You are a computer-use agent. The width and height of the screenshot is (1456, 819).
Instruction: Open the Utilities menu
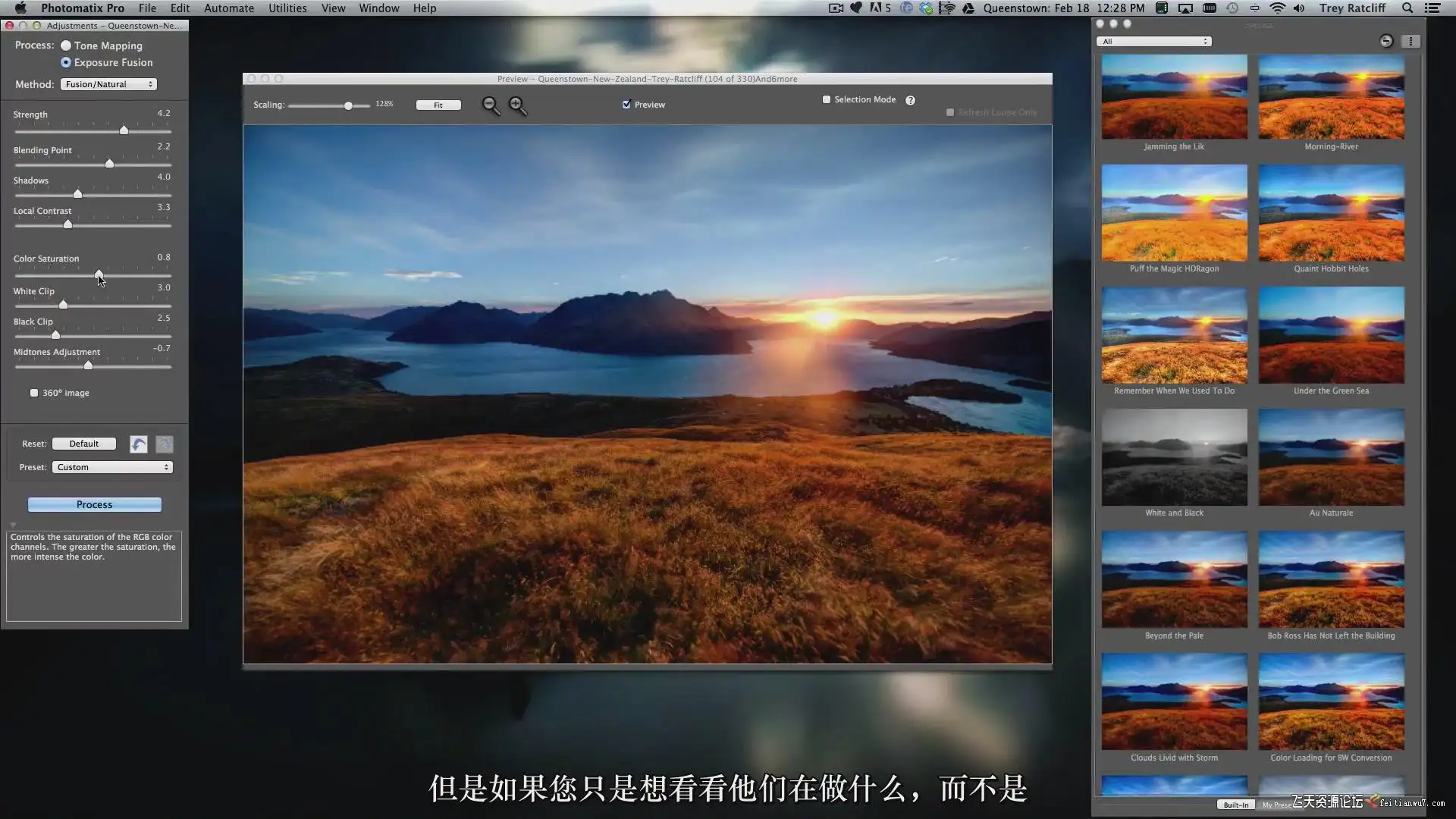tap(287, 8)
